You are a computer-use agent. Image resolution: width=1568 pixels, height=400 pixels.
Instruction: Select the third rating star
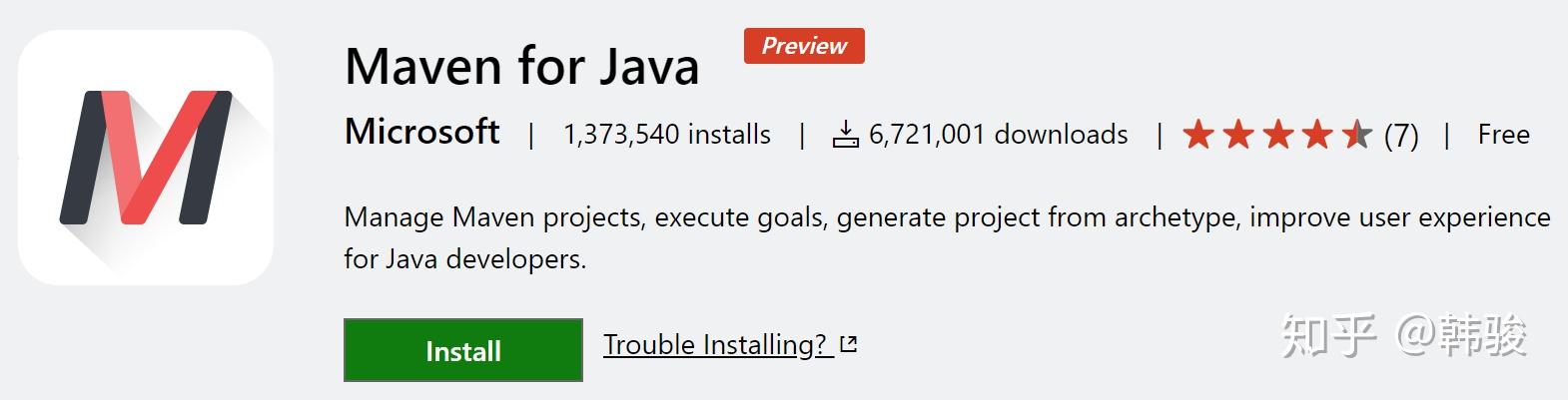coord(1277,135)
